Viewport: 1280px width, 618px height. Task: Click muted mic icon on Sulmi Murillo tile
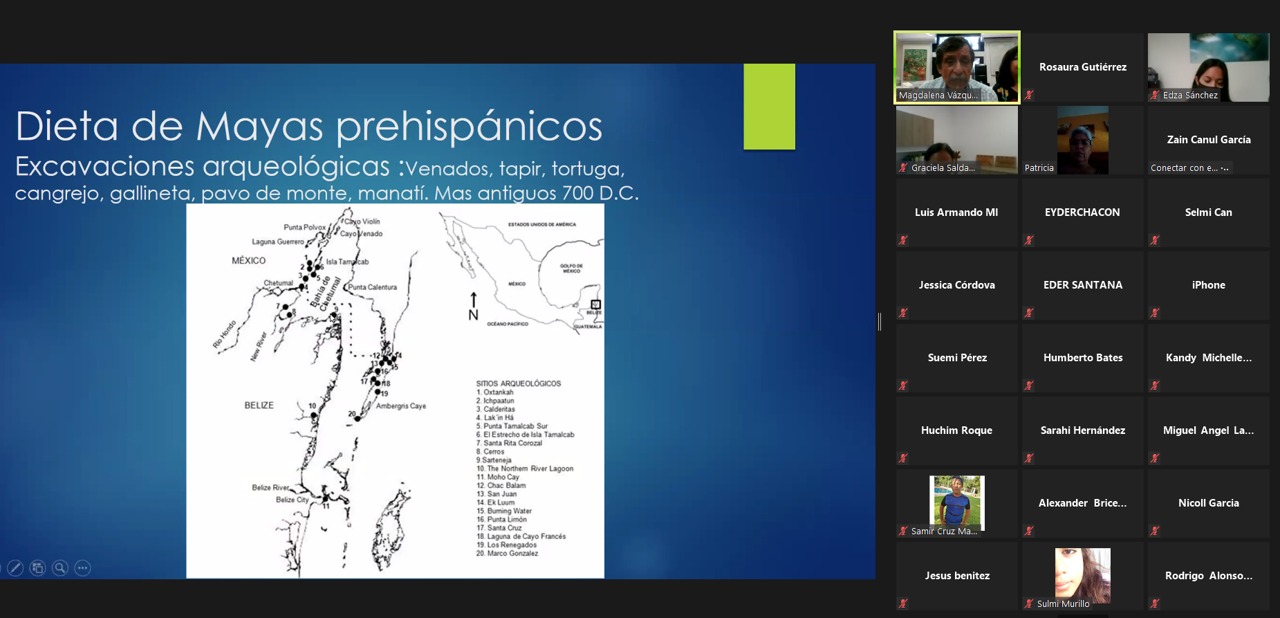tap(1029, 604)
